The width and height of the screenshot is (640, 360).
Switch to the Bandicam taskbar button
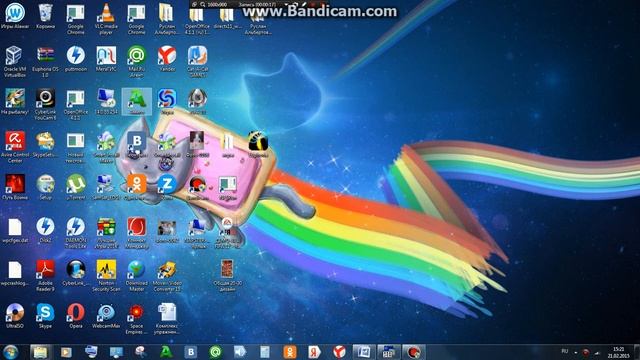413,352
